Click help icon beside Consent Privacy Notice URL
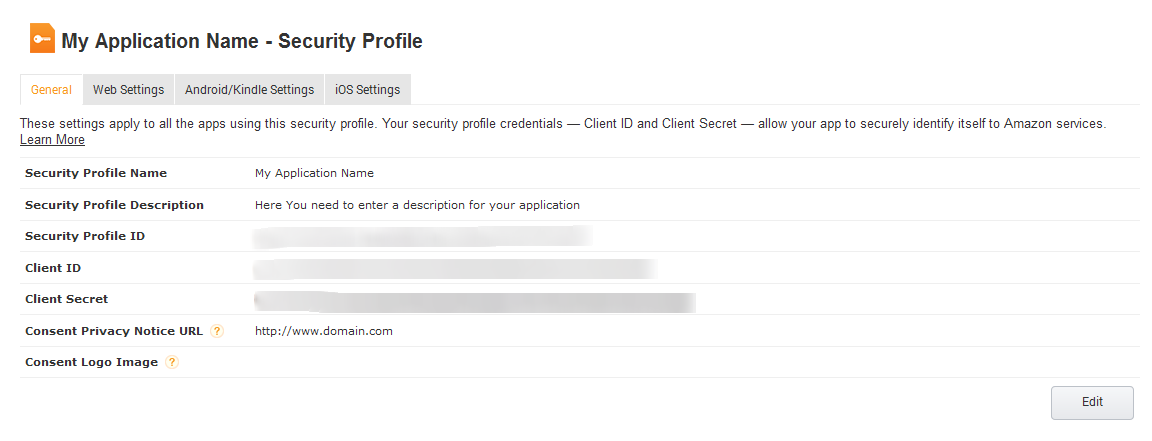Viewport: 1152px width, 441px height. coord(217,331)
